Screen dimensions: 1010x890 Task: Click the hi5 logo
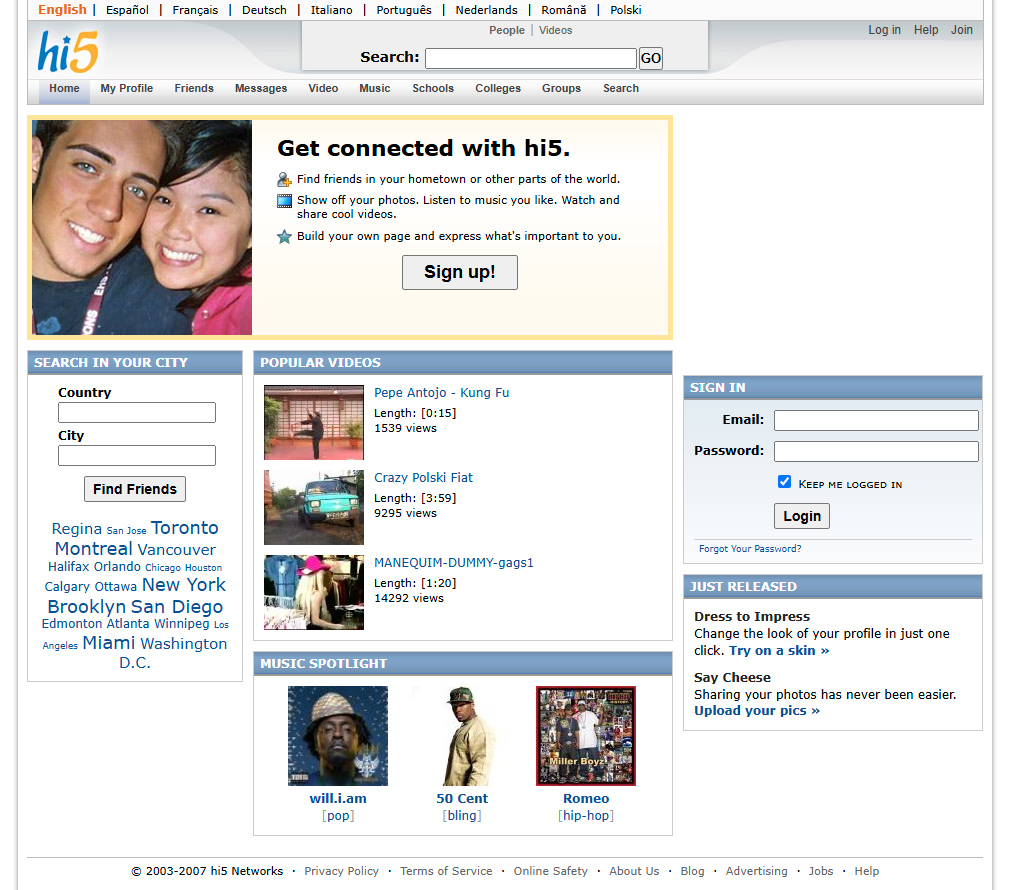[x=68, y=52]
